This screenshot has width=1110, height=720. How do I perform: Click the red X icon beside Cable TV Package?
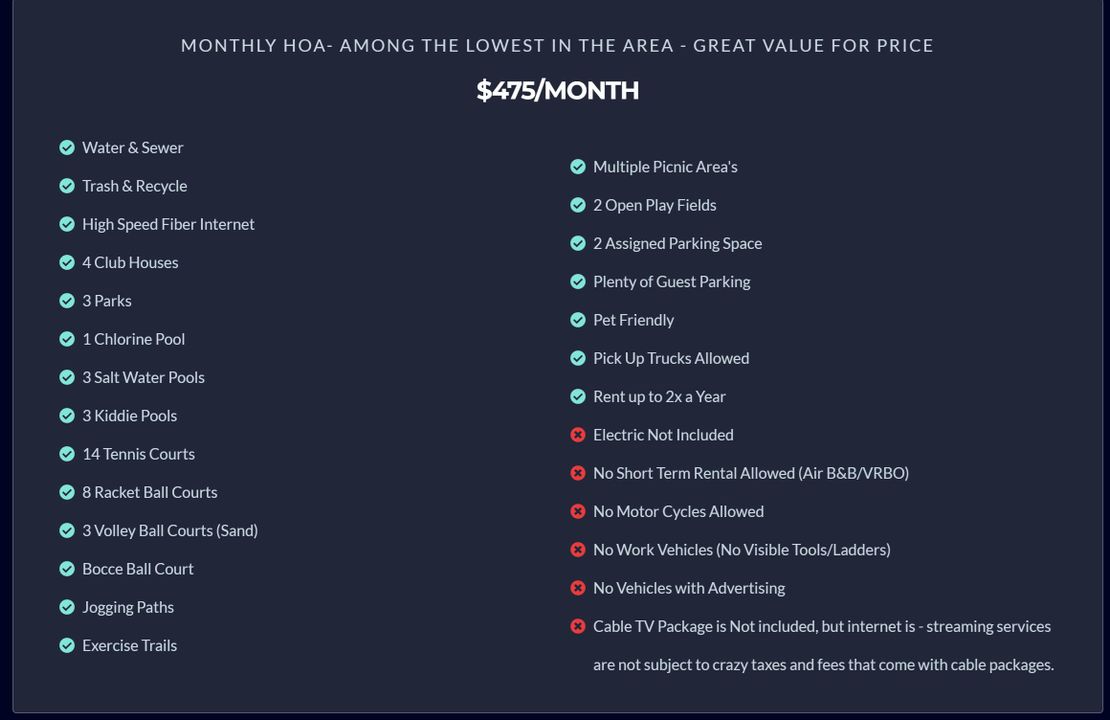pos(578,626)
